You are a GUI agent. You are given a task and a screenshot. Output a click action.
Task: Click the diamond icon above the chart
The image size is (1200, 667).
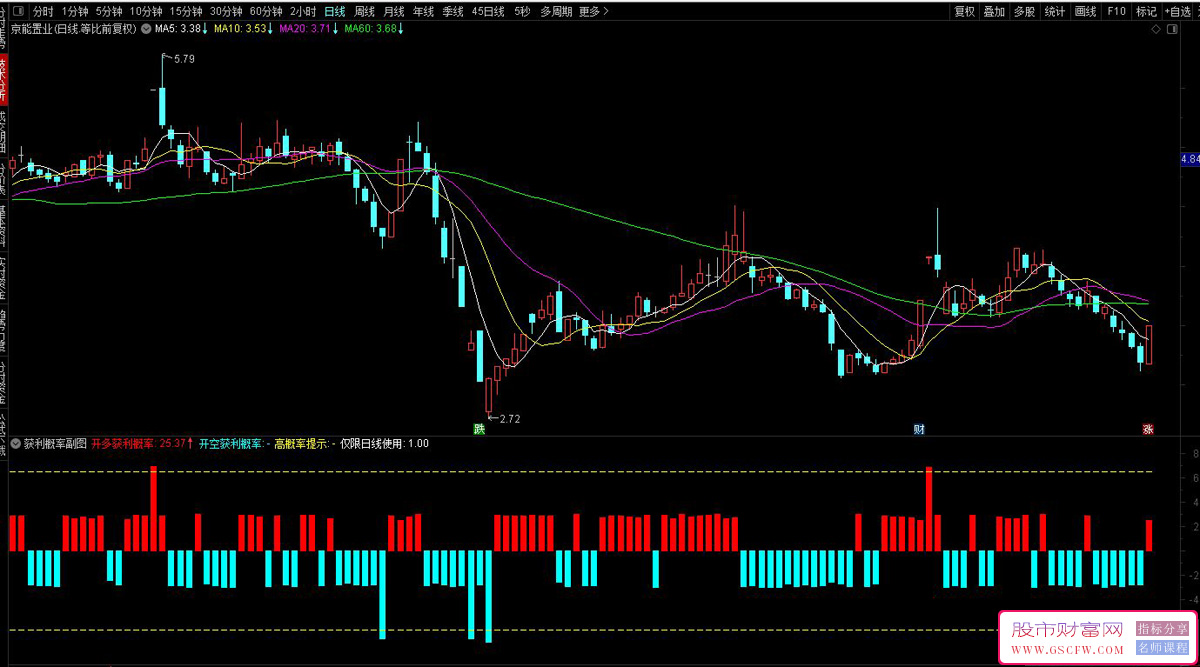pos(1156,30)
